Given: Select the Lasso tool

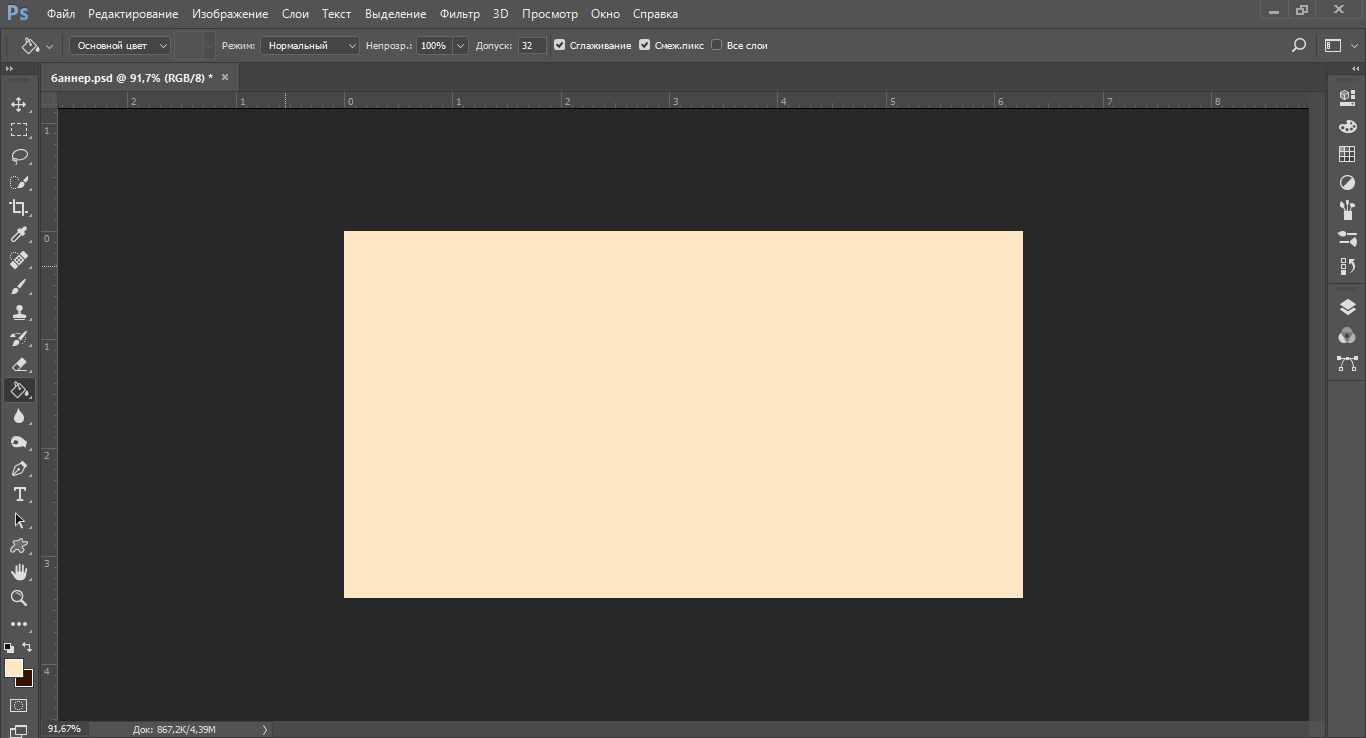Looking at the screenshot, I should pos(19,156).
